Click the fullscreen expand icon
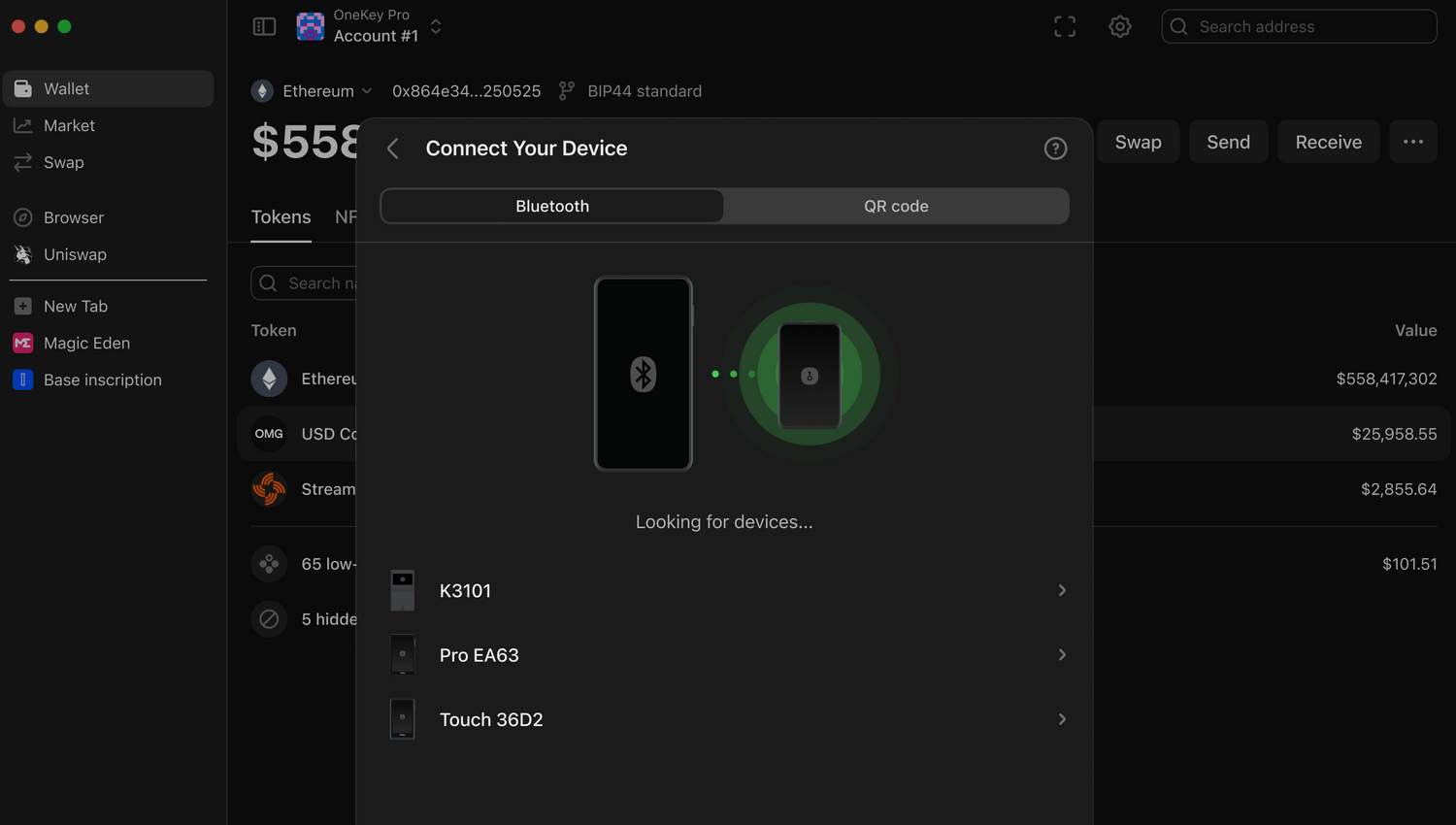Image resolution: width=1456 pixels, height=825 pixels. (1065, 26)
